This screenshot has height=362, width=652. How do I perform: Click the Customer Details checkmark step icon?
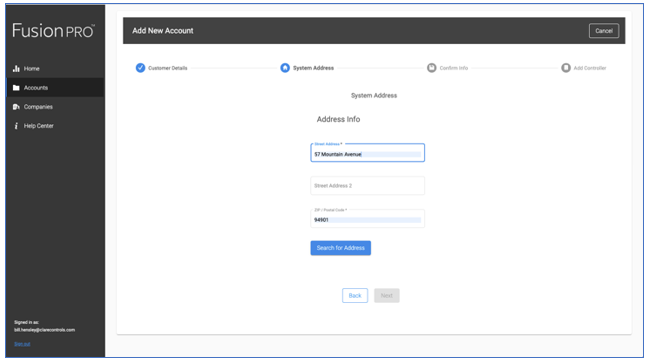(141, 68)
